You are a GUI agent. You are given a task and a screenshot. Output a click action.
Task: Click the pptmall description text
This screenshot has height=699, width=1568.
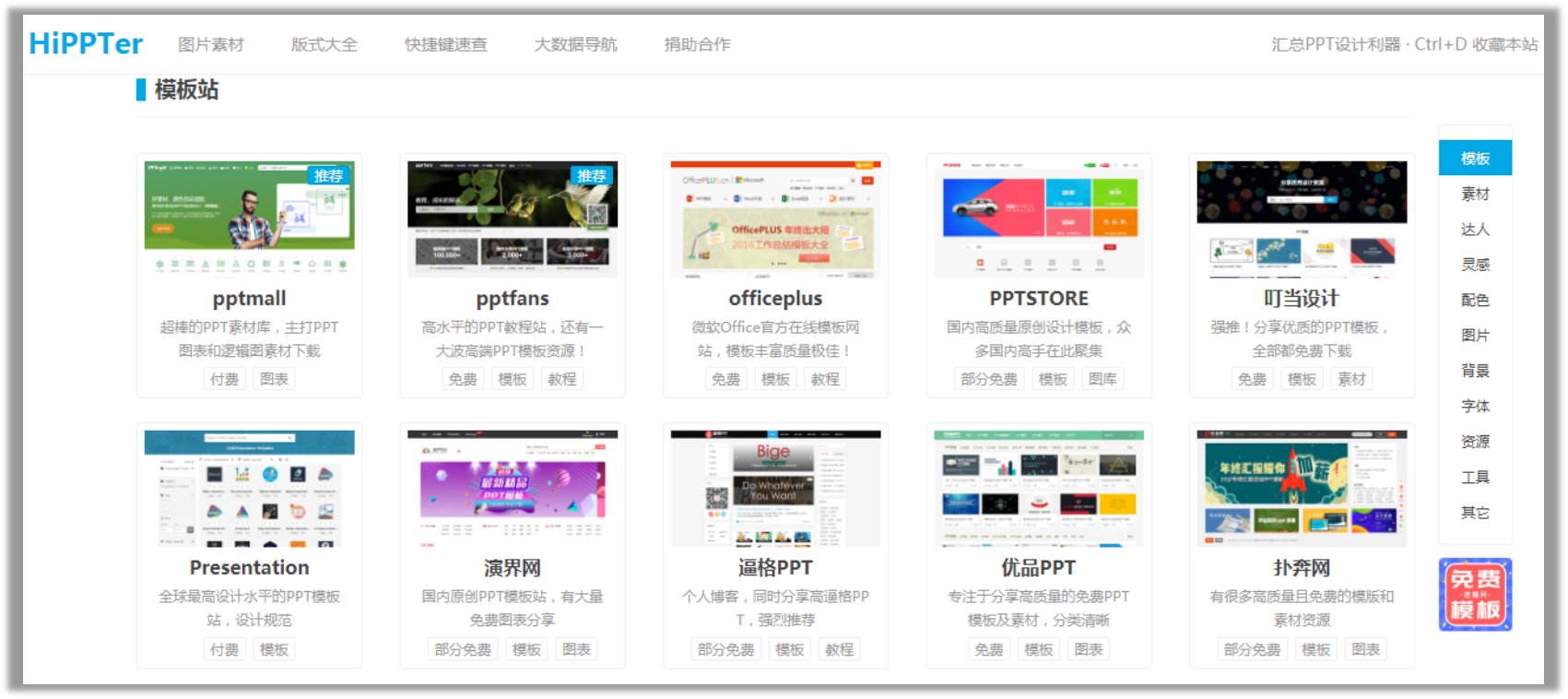point(249,338)
